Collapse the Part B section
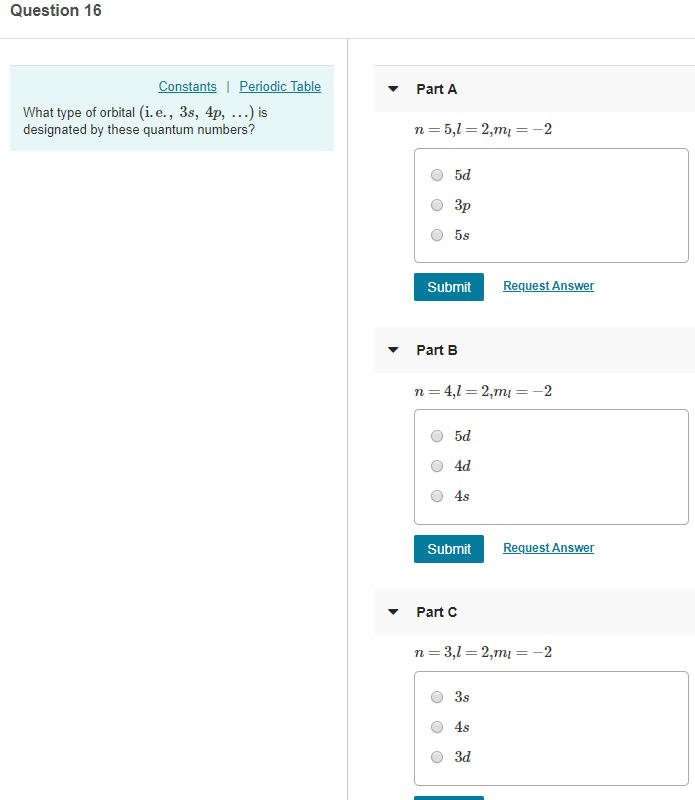The image size is (695, 800). click(x=393, y=350)
